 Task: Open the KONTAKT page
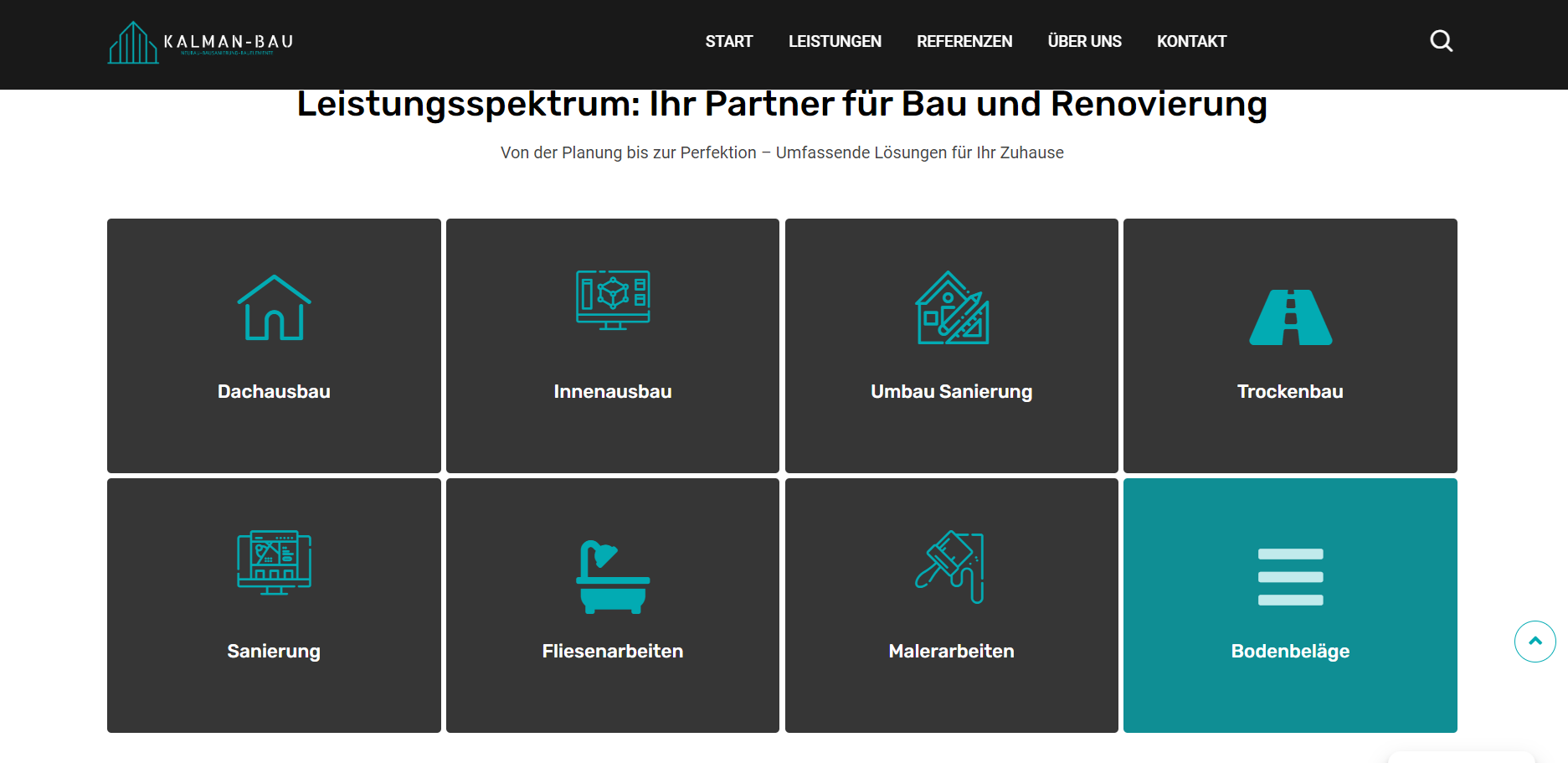pyautogui.click(x=1191, y=42)
